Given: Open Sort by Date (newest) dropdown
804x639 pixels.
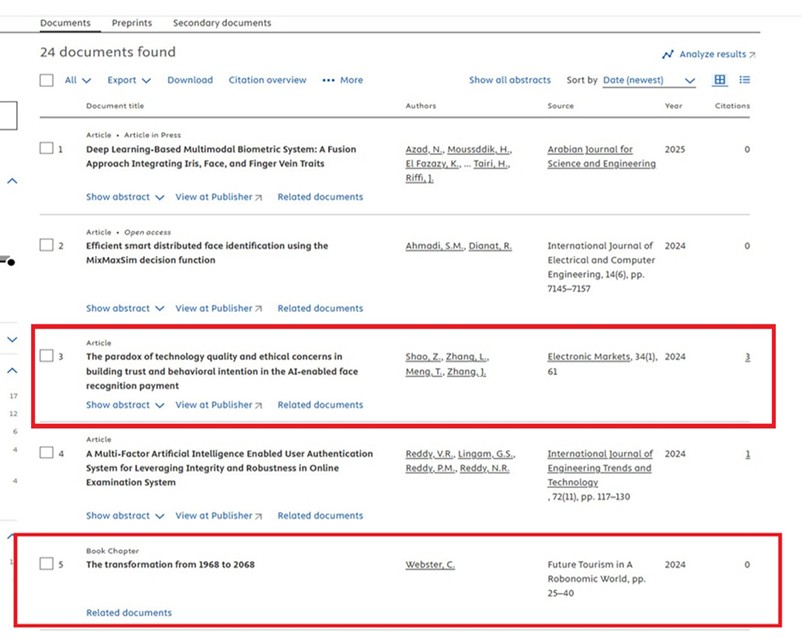Looking at the screenshot, I should coord(649,80).
